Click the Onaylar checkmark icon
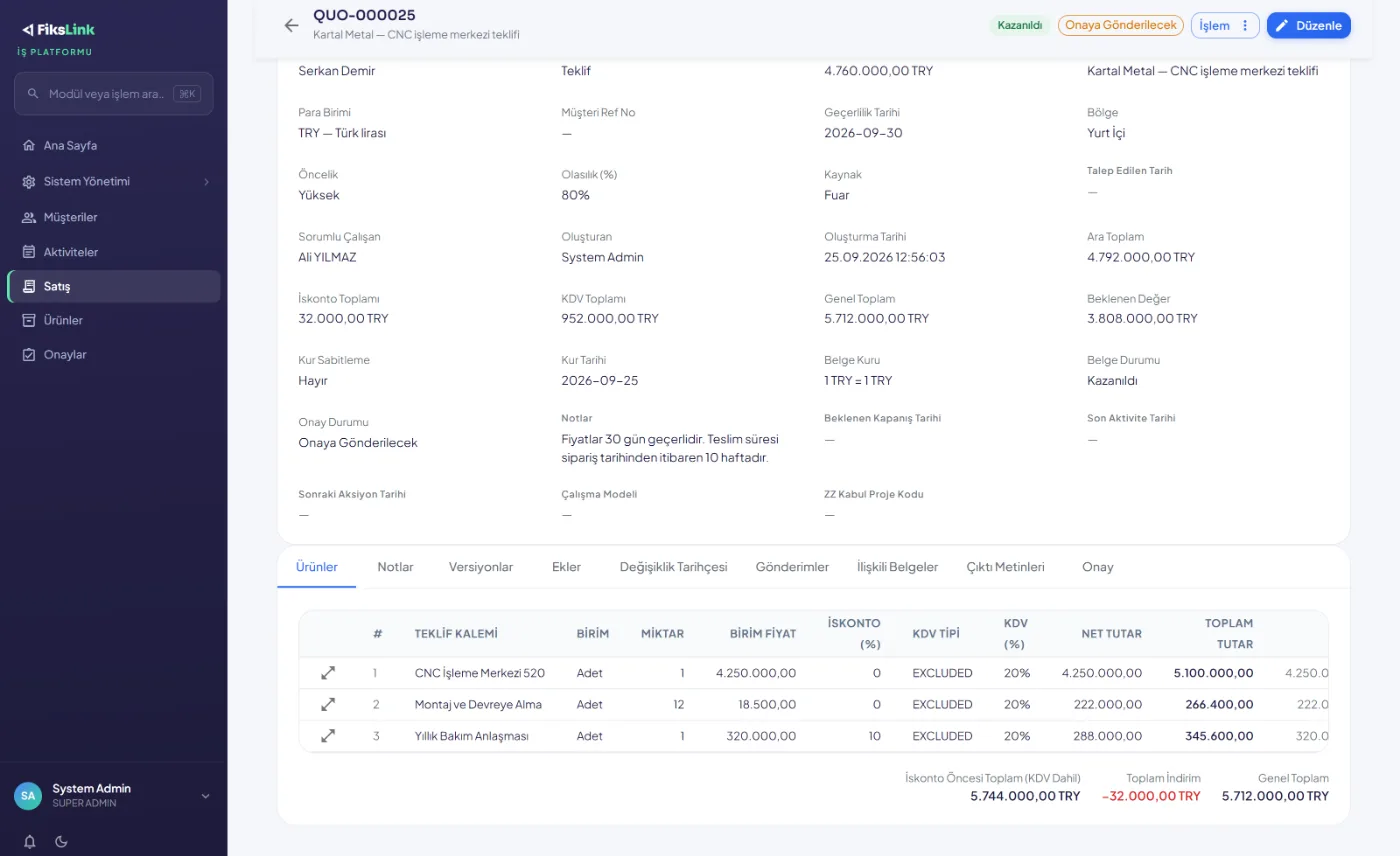 point(29,355)
